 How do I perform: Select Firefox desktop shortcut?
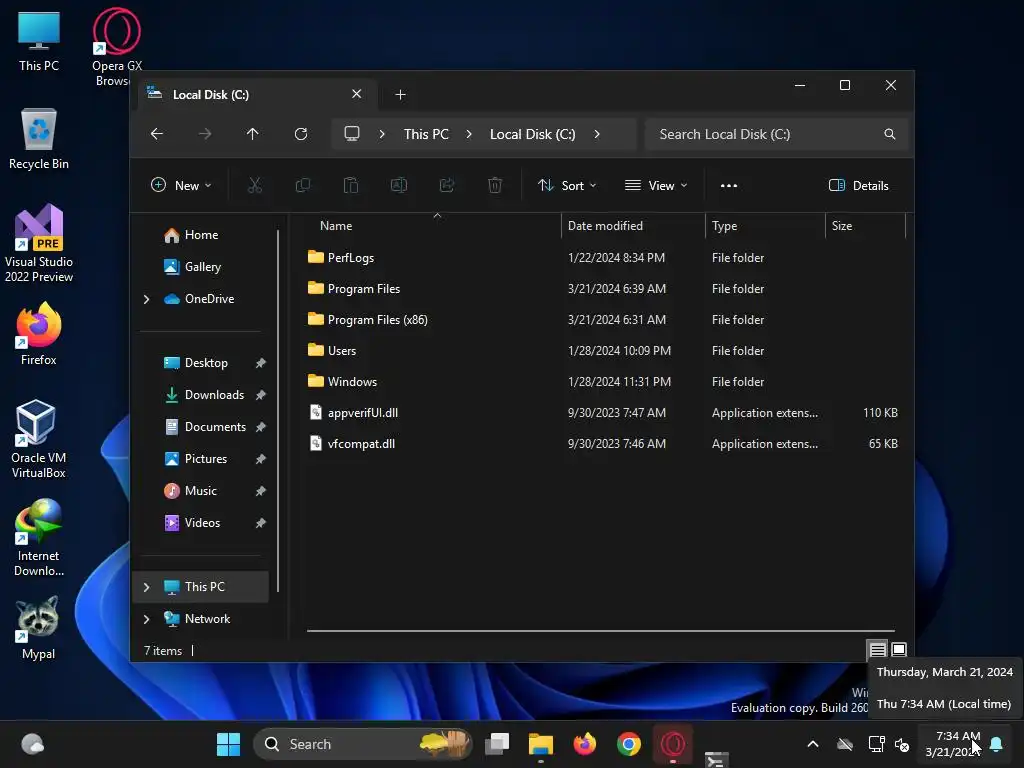39,334
